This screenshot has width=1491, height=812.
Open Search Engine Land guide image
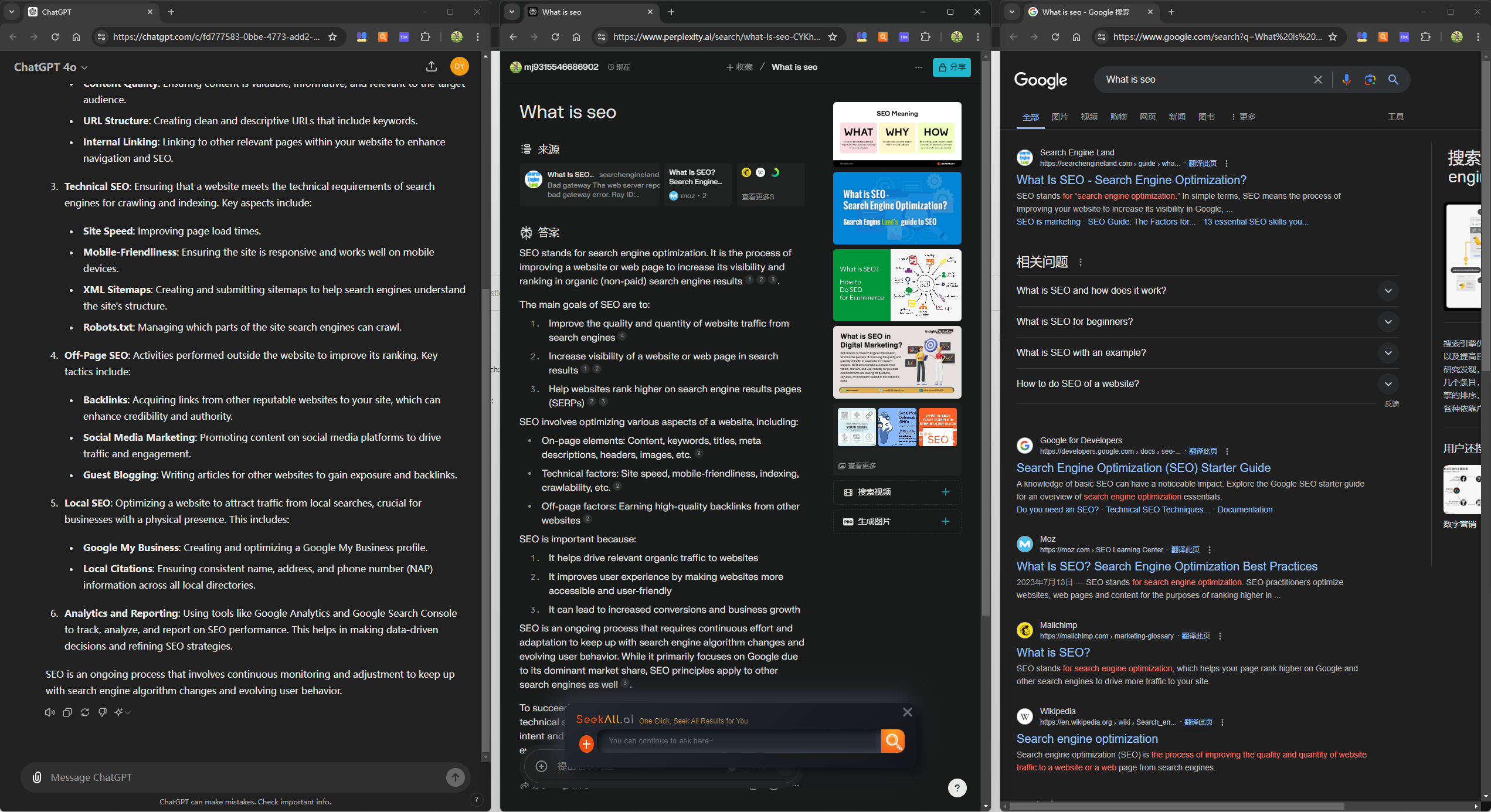(897, 208)
